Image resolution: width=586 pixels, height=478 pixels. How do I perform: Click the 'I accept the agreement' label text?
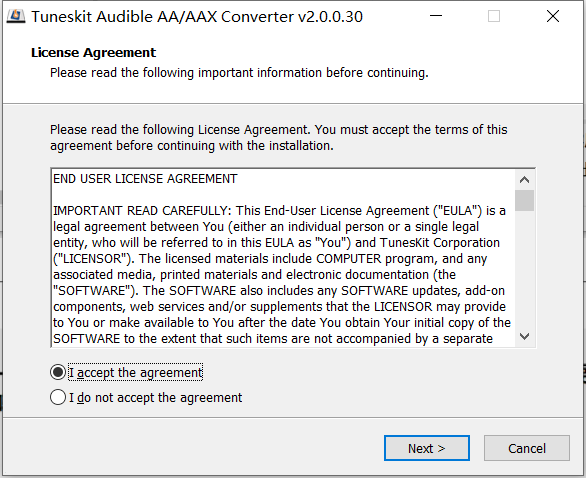[x=136, y=373]
